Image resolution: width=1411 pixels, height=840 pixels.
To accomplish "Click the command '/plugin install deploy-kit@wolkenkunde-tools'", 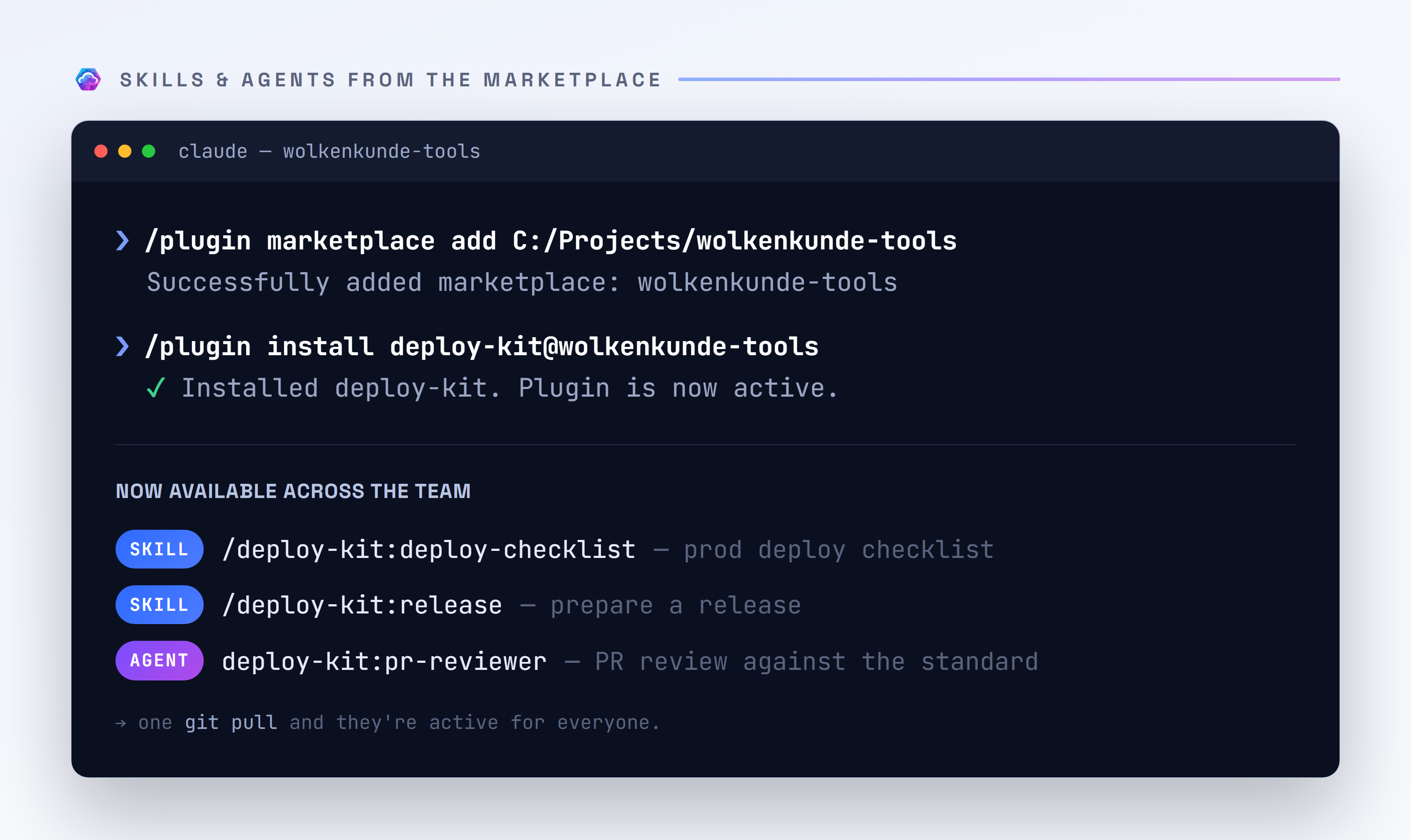I will coord(482,347).
